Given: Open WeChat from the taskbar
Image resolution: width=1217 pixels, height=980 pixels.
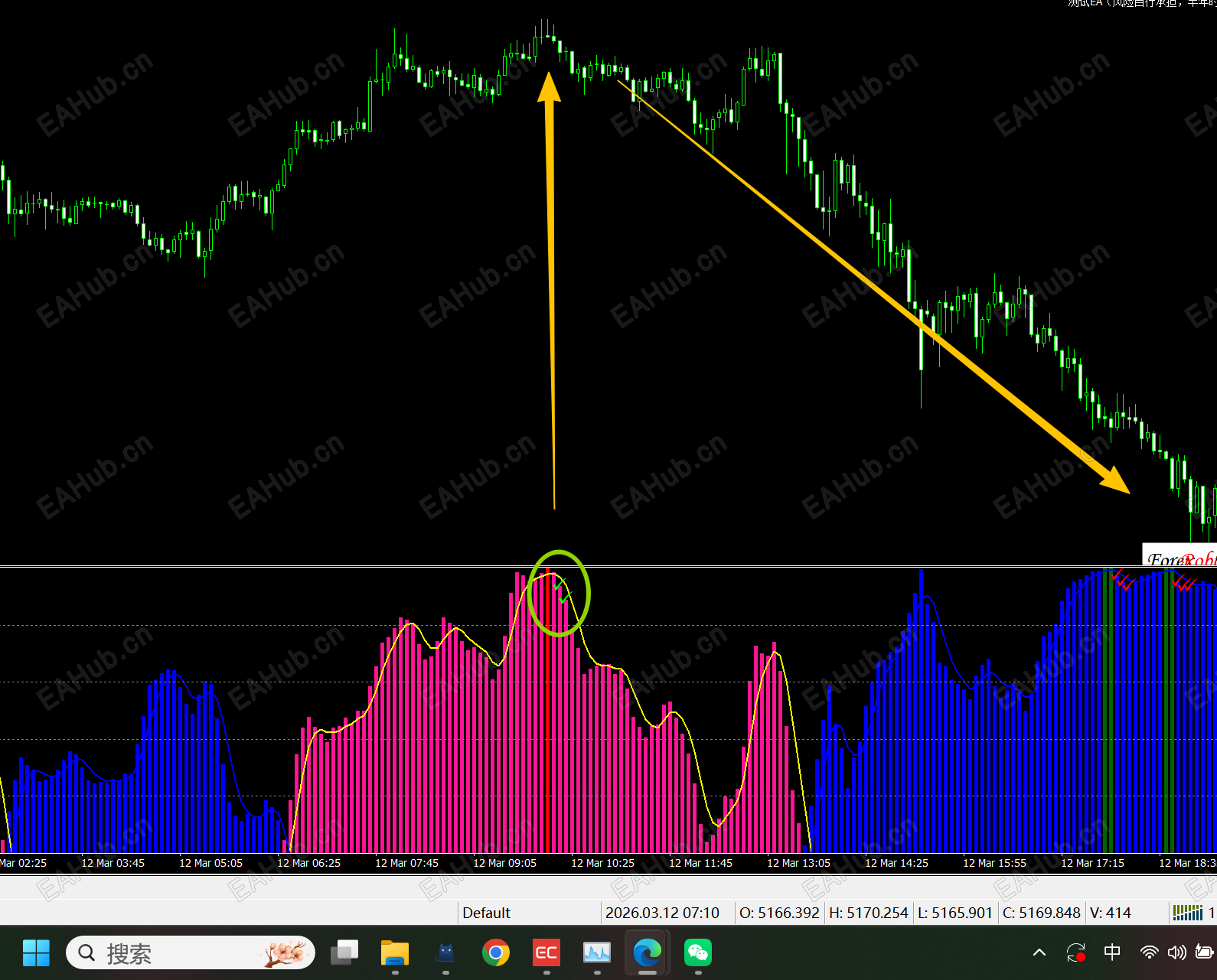Looking at the screenshot, I should click(698, 952).
